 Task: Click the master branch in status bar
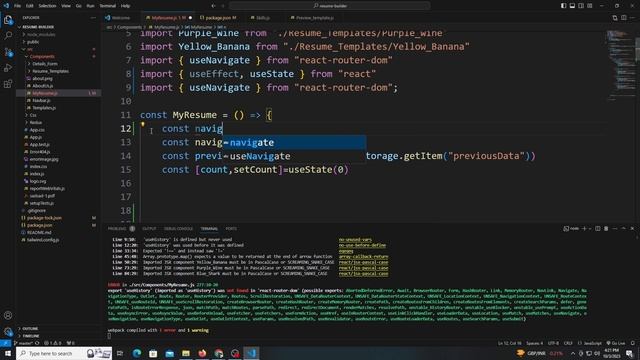[x=24, y=343]
